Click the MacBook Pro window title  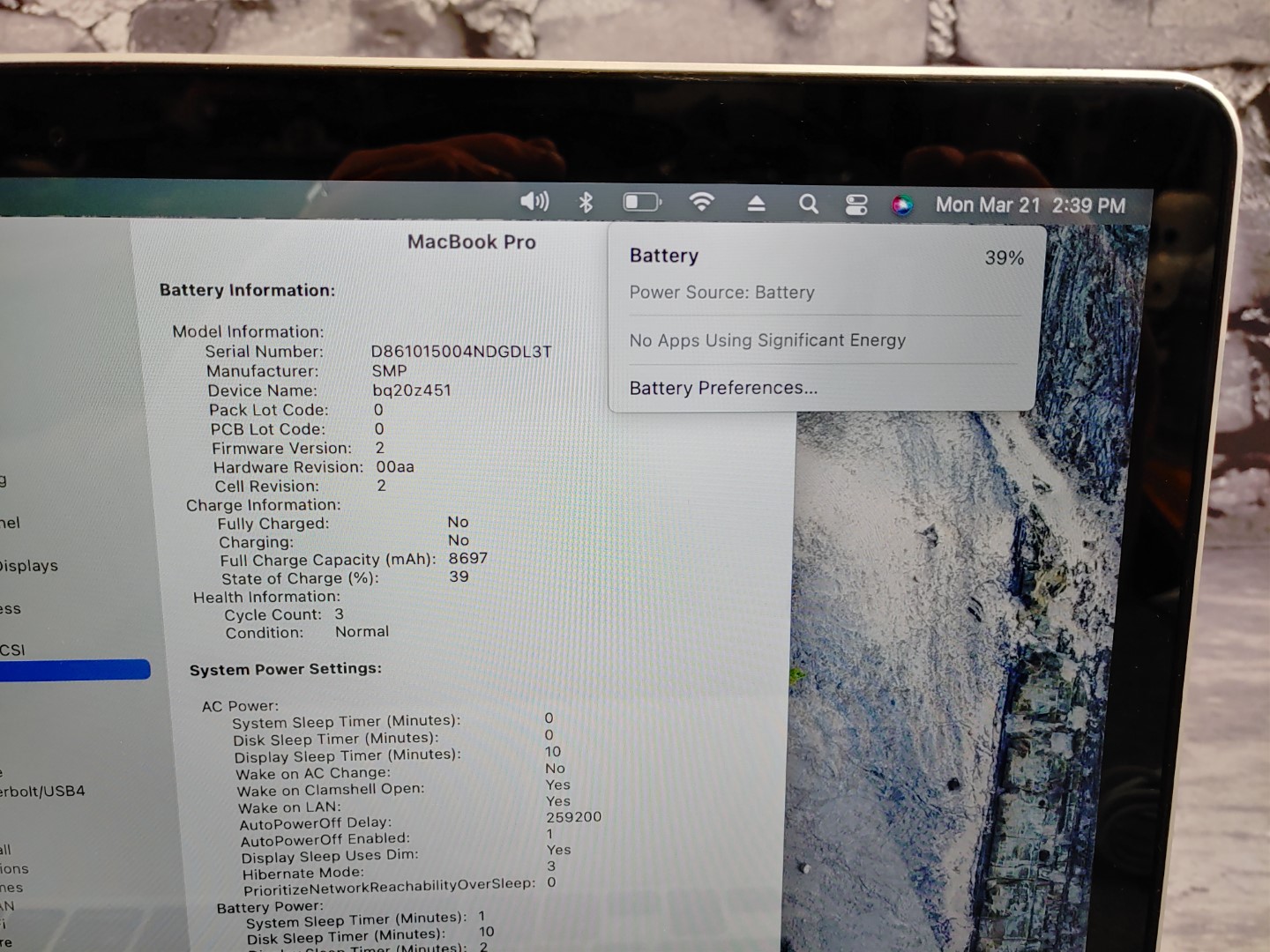(471, 242)
